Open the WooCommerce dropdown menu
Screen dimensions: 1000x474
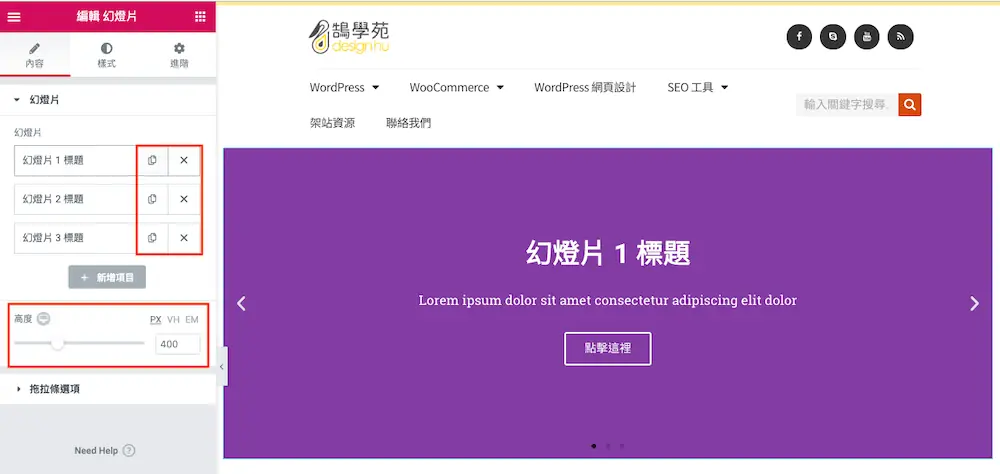click(457, 87)
